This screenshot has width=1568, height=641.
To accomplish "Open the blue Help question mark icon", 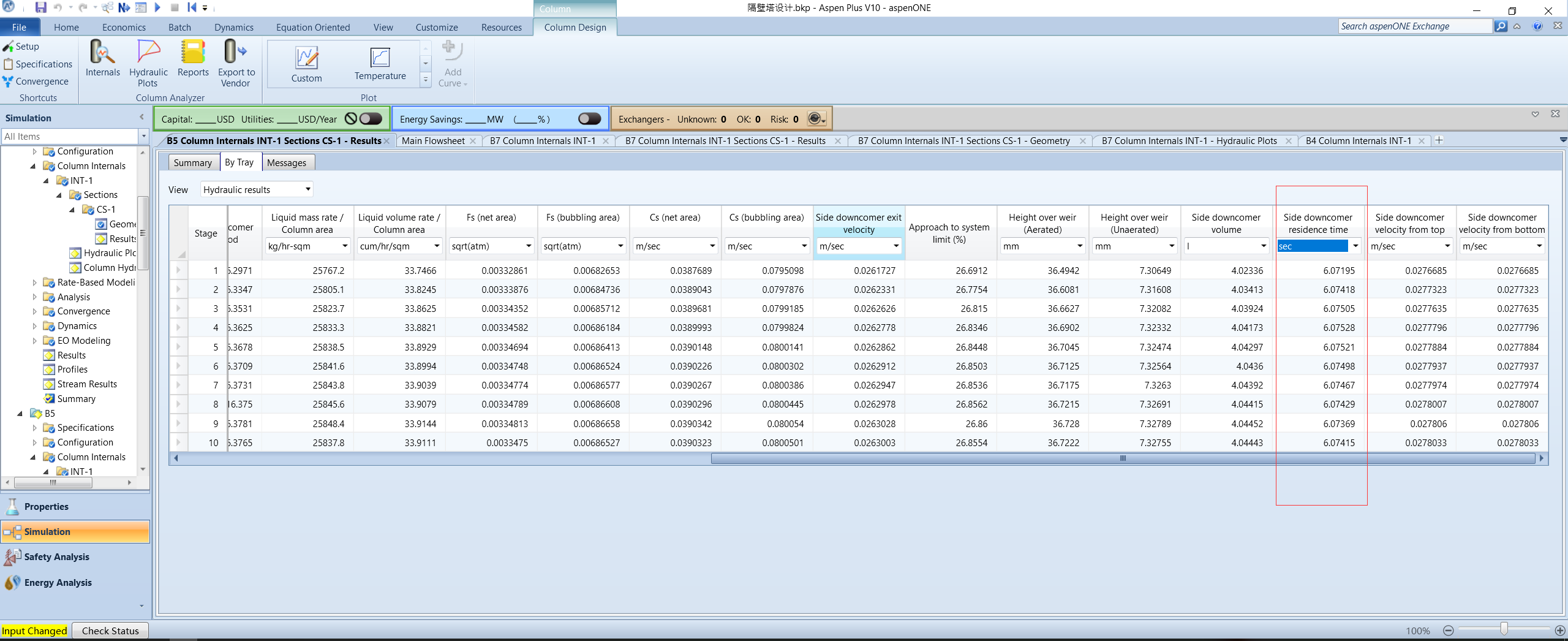I will [x=1537, y=26].
